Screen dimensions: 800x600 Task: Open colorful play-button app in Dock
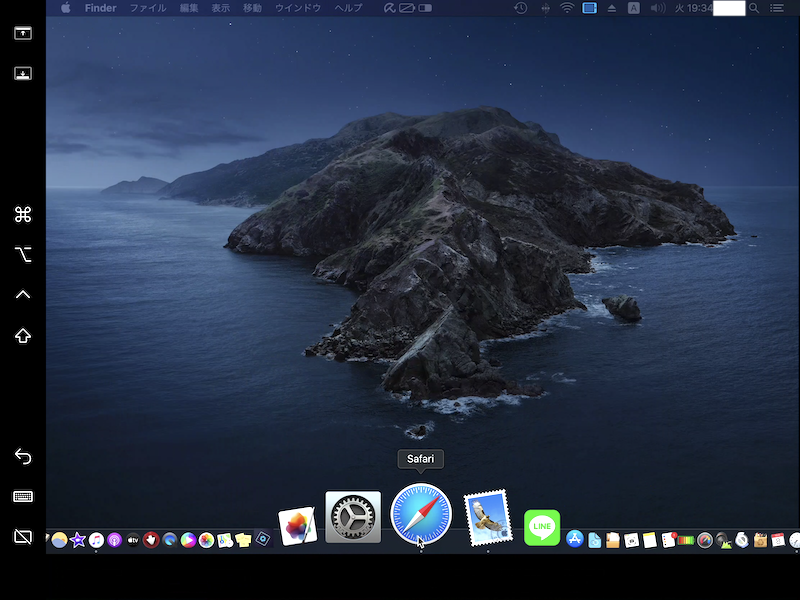pos(188,540)
